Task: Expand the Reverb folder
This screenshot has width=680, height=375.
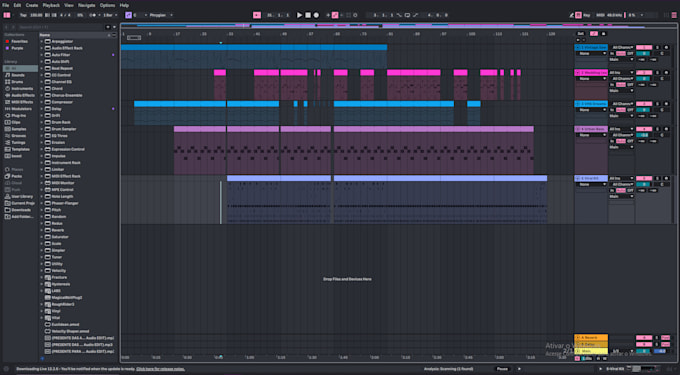Action: tap(42, 230)
